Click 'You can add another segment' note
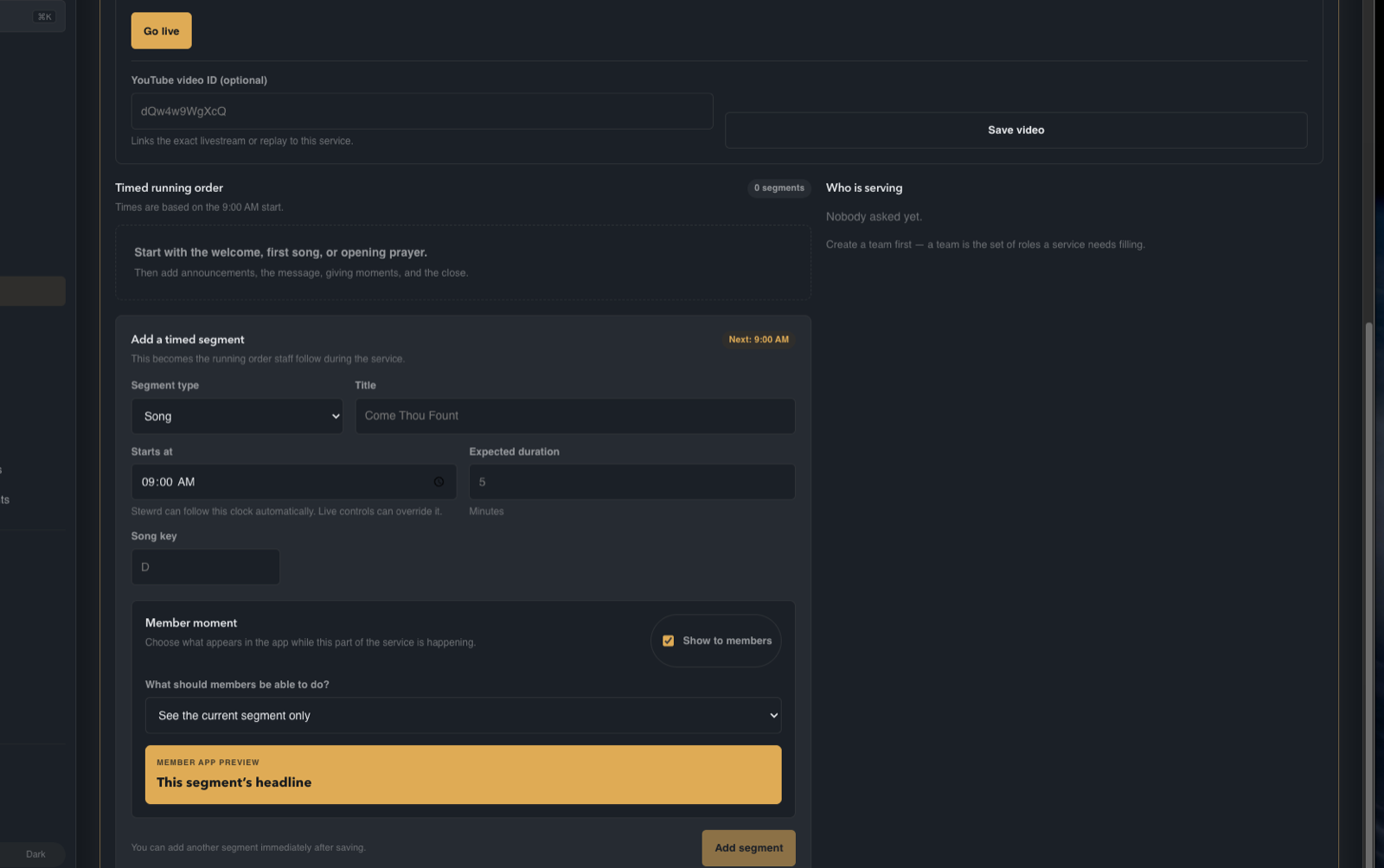Screen dimensions: 1384x868 click(248, 848)
